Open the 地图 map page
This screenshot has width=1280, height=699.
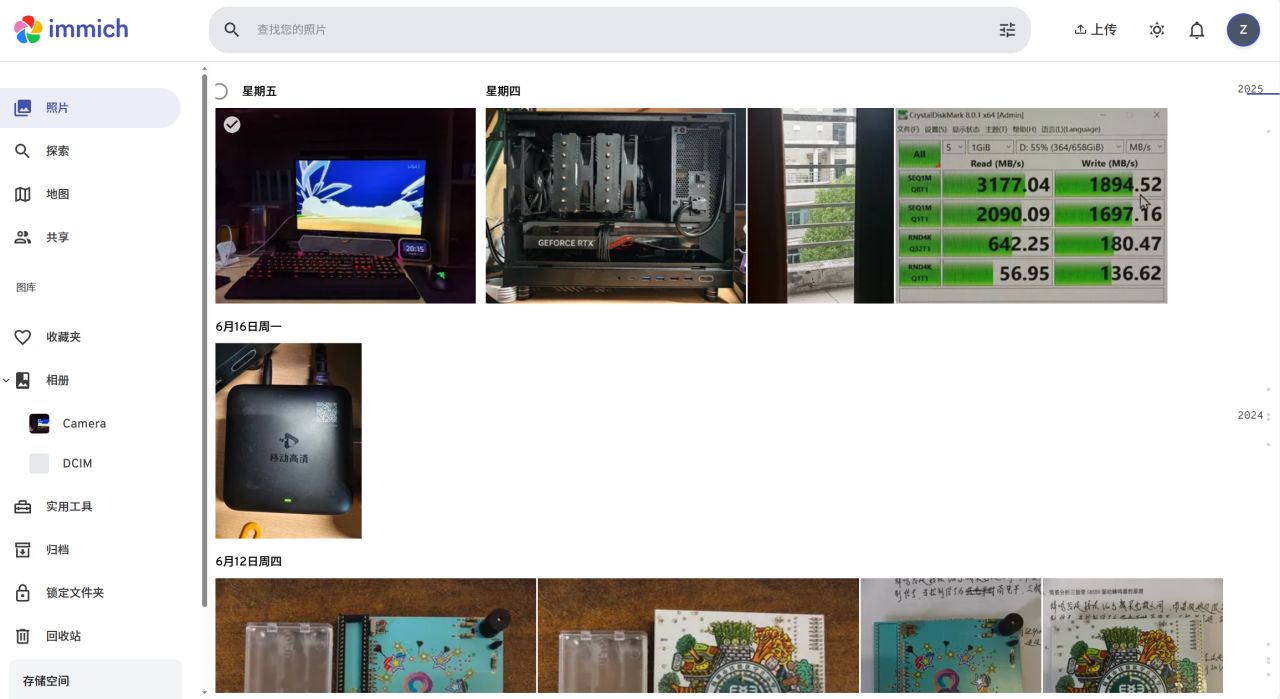[90, 194]
